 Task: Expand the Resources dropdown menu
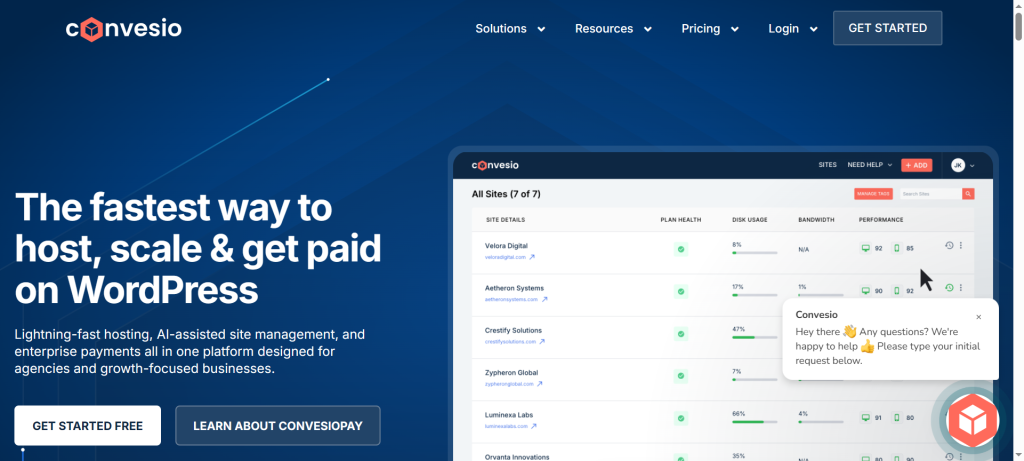[x=613, y=29]
